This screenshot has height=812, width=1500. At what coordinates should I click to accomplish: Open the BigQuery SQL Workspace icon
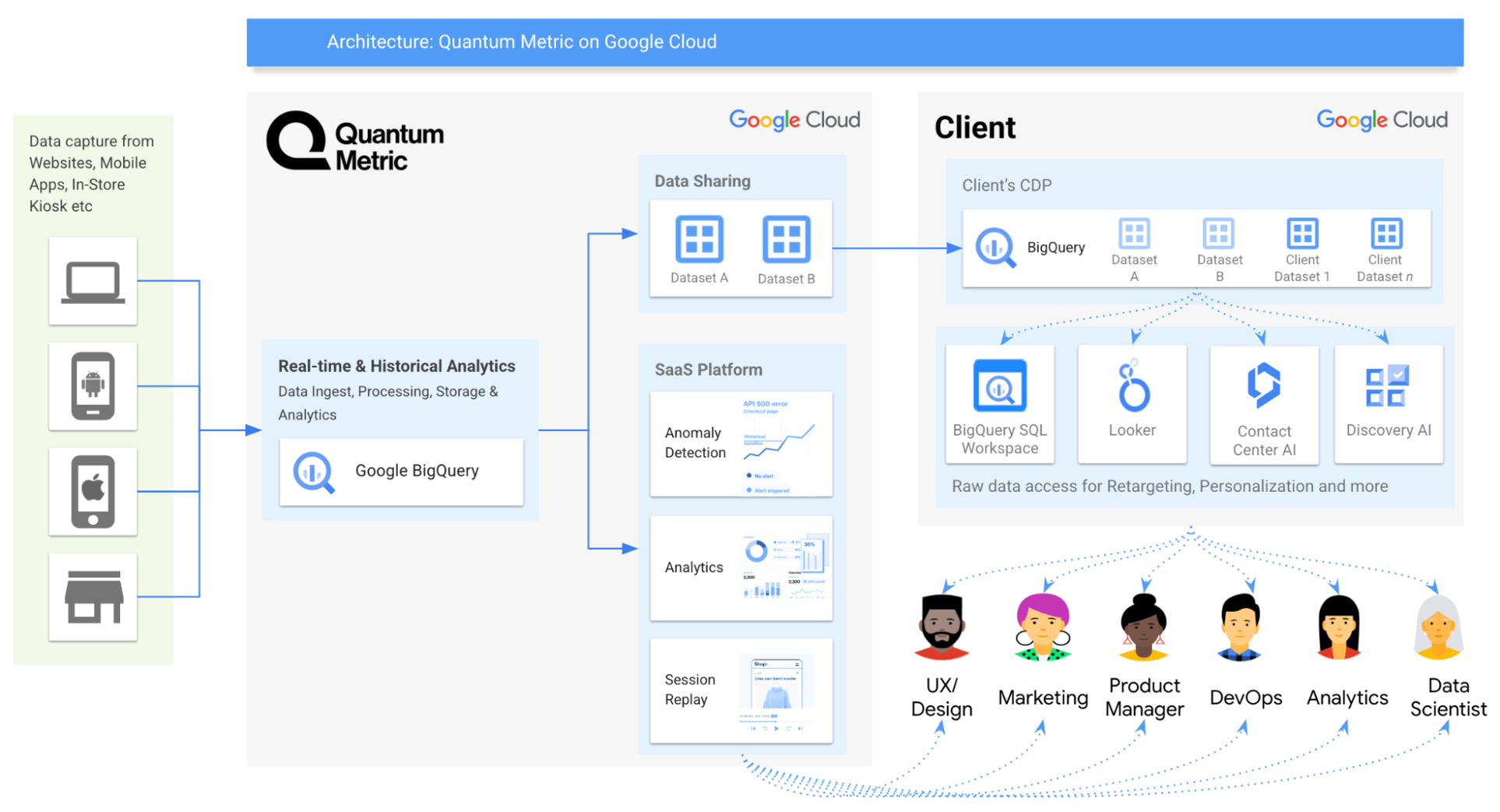click(x=999, y=385)
